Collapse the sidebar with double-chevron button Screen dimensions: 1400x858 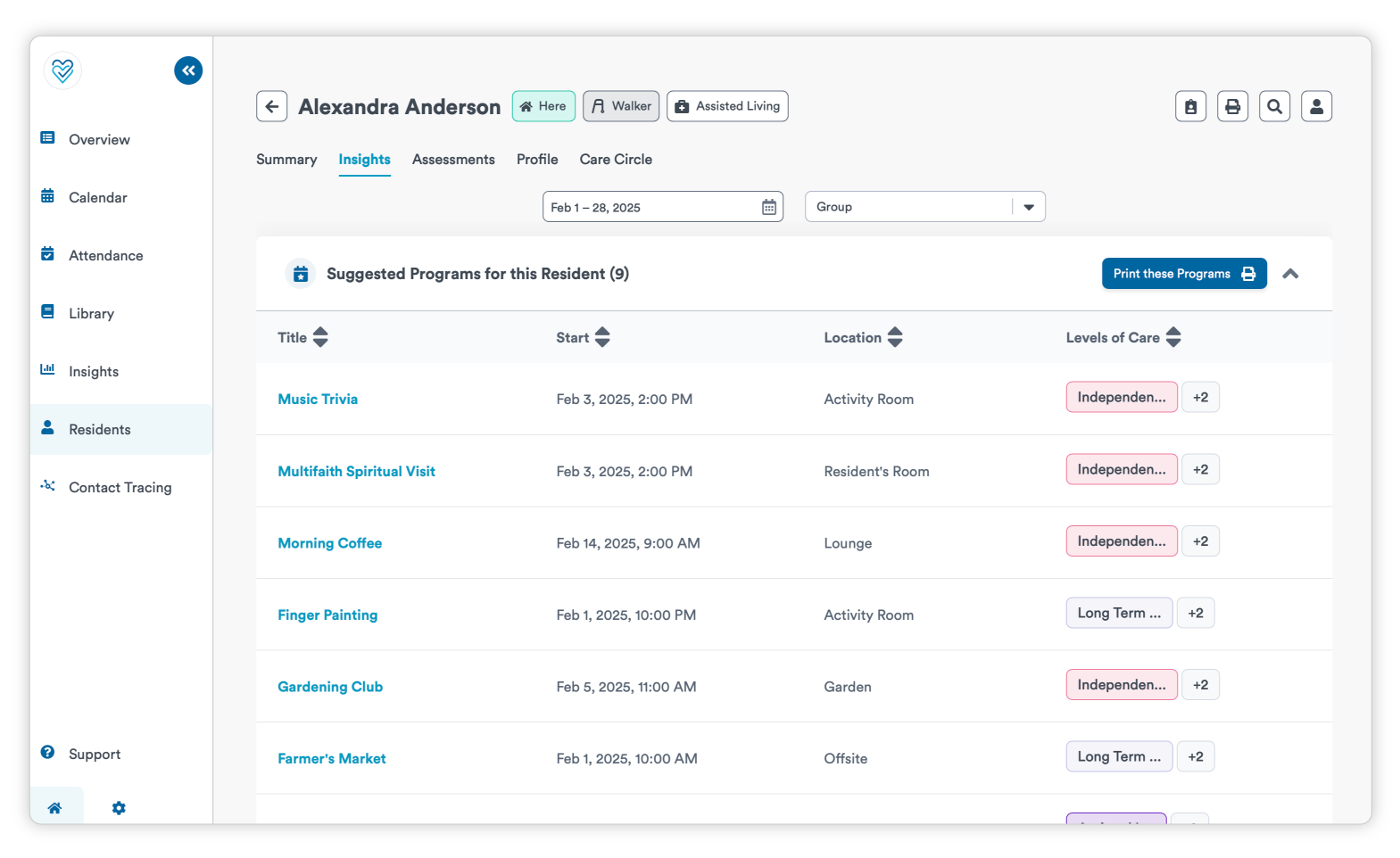[188, 70]
